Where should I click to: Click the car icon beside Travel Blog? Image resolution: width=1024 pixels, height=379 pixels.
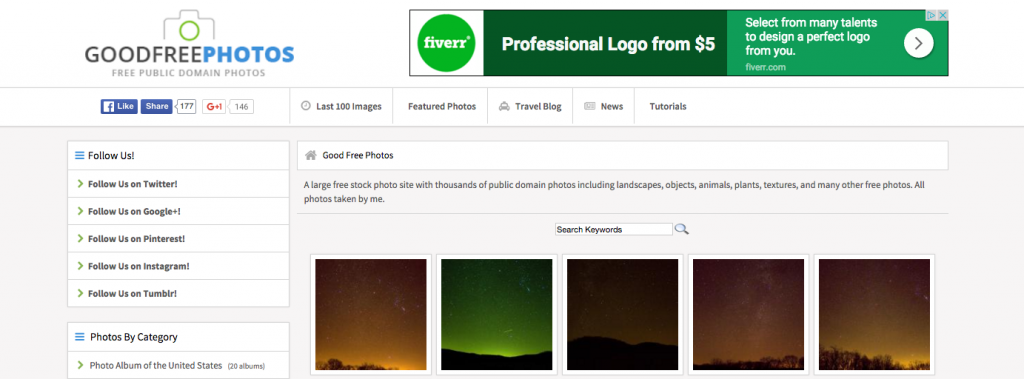[x=504, y=107]
